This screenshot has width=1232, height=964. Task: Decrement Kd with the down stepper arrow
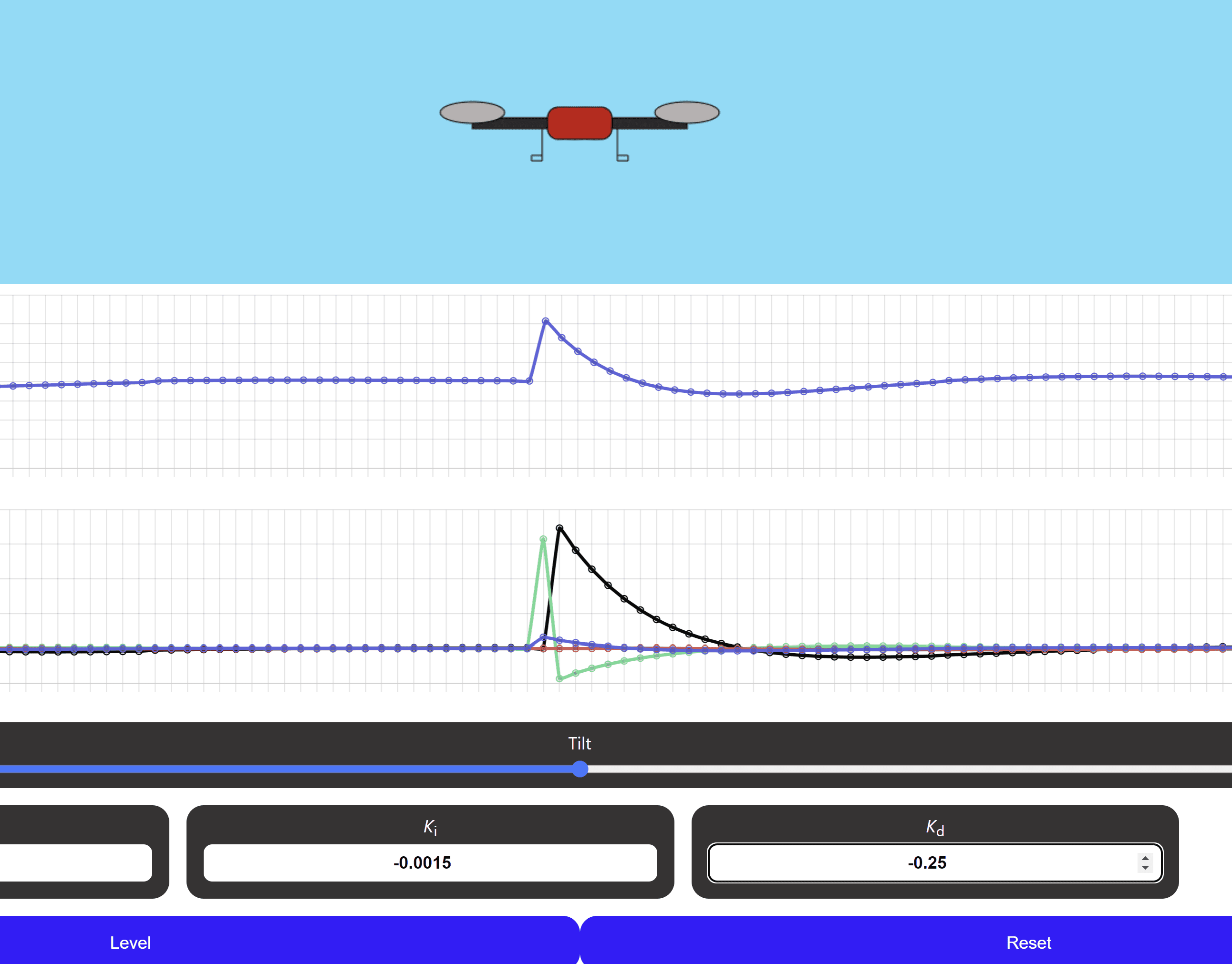tap(1145, 867)
